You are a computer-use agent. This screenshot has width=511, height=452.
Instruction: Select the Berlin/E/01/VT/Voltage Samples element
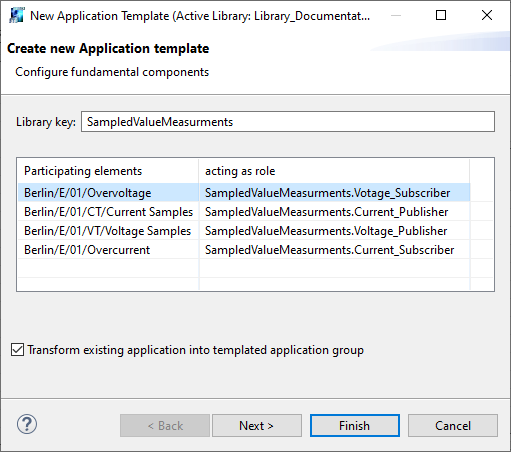[x=108, y=231]
